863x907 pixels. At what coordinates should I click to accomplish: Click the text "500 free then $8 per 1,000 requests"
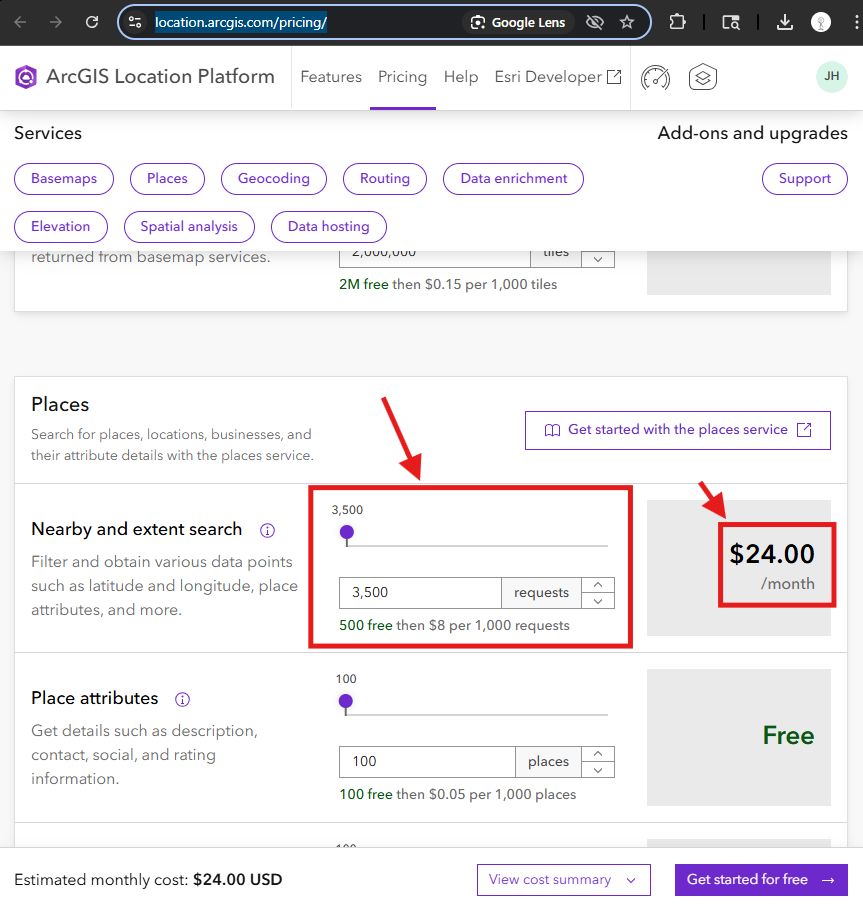pyautogui.click(x=454, y=625)
